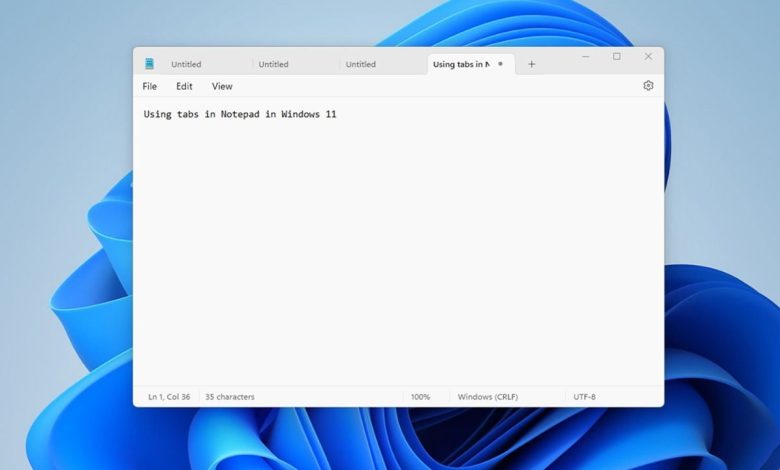This screenshot has width=780, height=470.
Task: Open the Edit menu
Action: [184, 86]
